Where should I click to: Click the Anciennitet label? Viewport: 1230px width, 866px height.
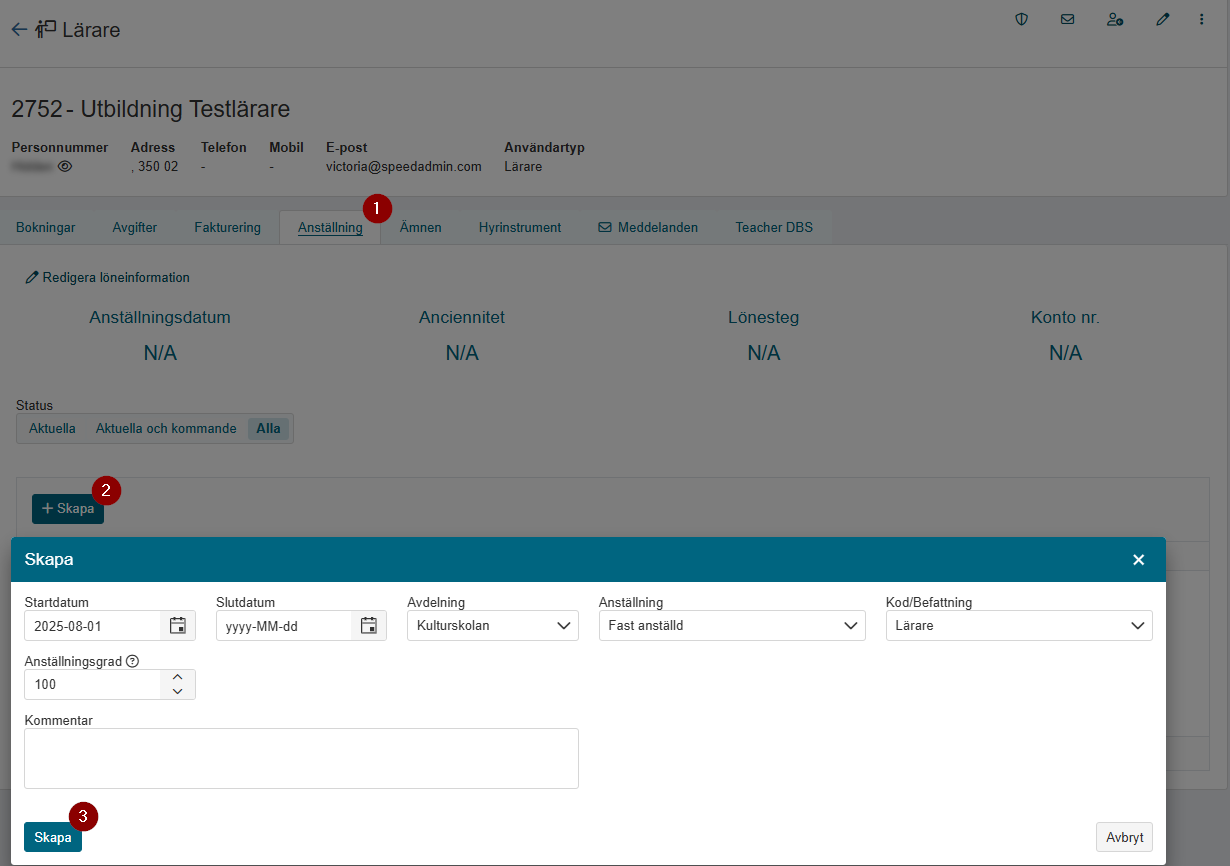pyautogui.click(x=462, y=318)
